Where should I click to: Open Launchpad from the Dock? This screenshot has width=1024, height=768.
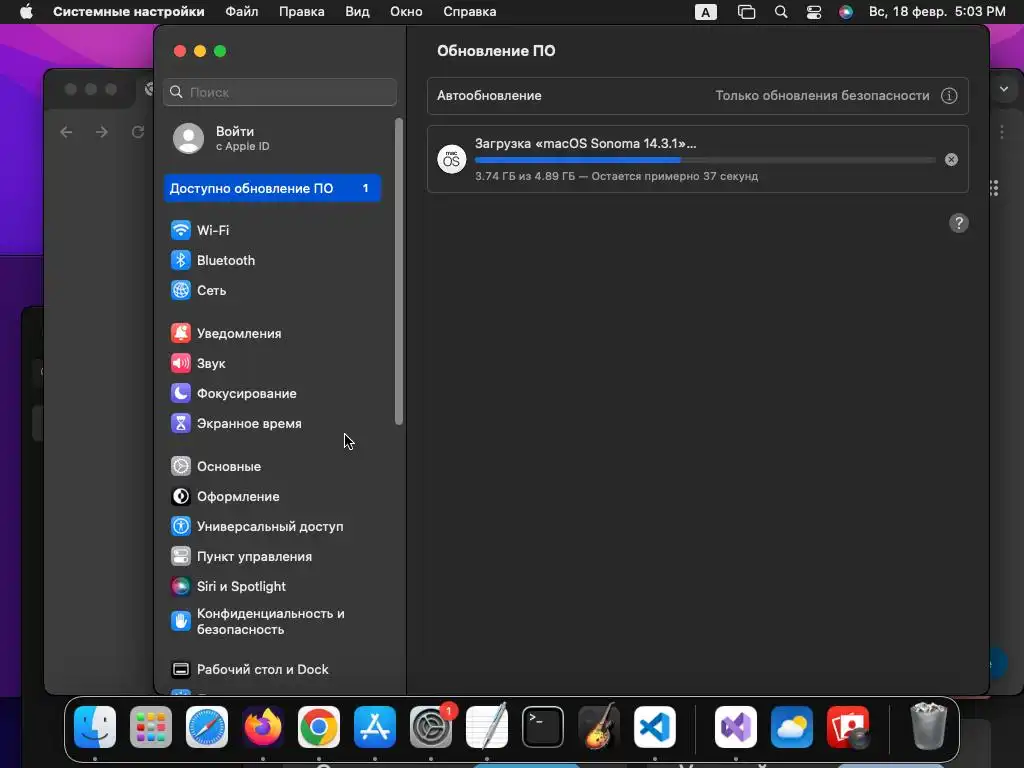(x=151, y=727)
